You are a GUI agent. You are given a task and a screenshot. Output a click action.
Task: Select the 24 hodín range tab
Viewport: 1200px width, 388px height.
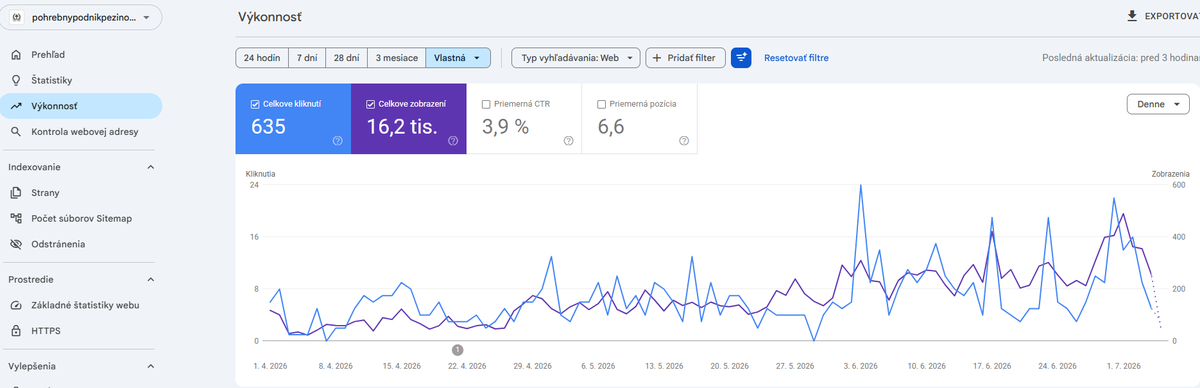(x=262, y=58)
